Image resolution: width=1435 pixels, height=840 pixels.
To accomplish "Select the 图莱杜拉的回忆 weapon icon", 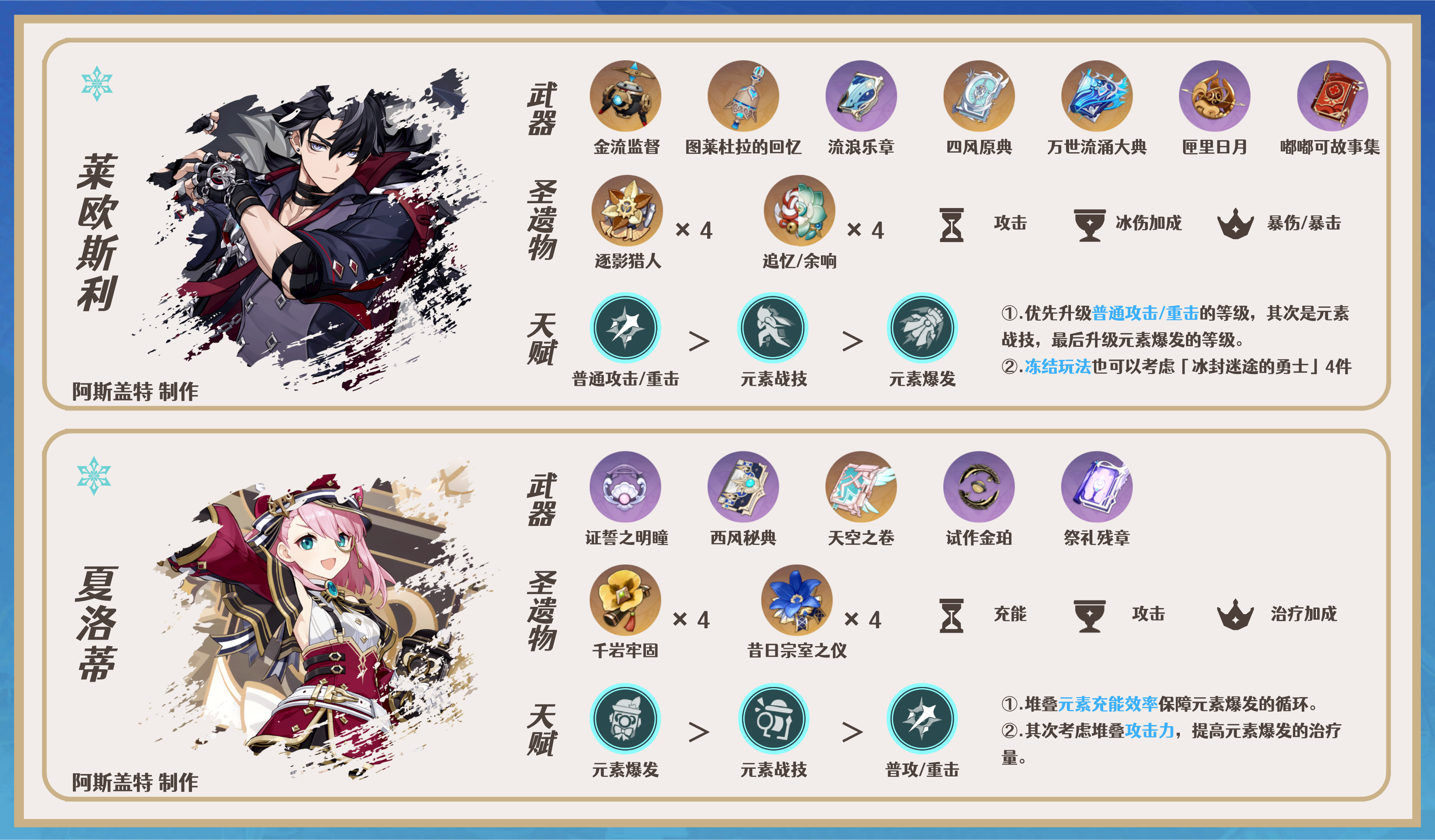I will (x=743, y=96).
